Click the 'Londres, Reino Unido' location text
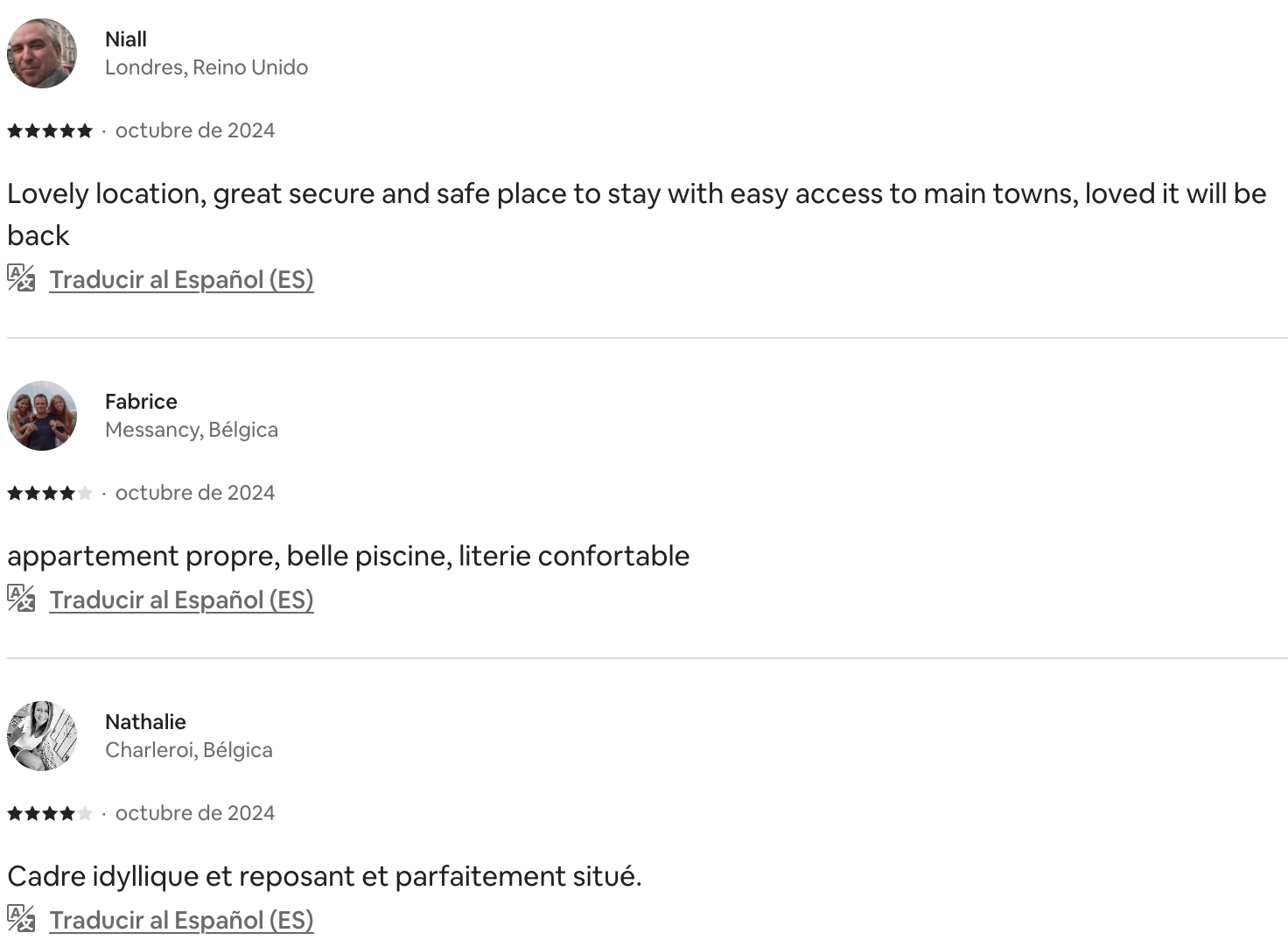The image size is (1288, 947). pos(206,67)
